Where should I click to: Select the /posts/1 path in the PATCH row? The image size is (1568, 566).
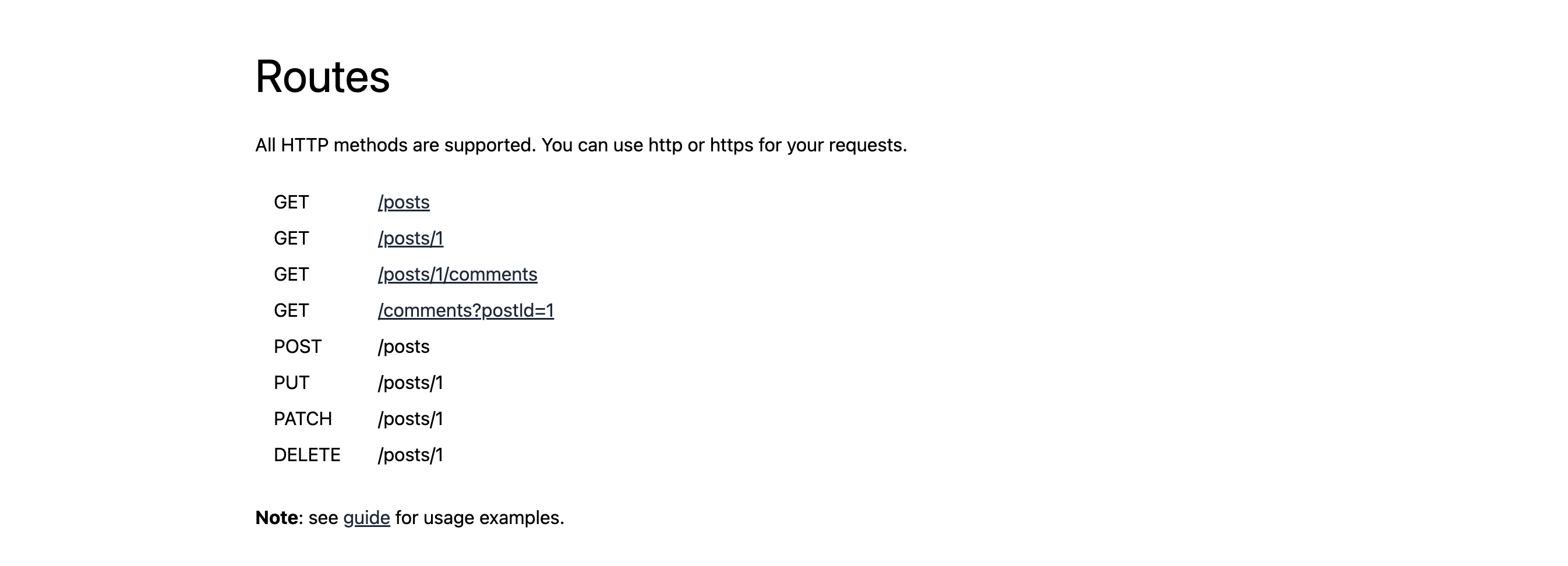410,419
